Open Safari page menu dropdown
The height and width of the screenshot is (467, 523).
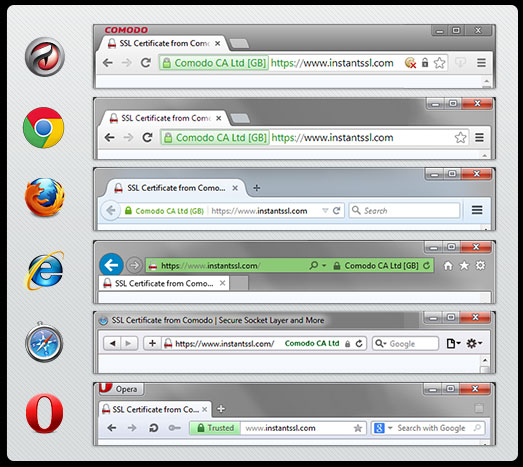tap(454, 343)
